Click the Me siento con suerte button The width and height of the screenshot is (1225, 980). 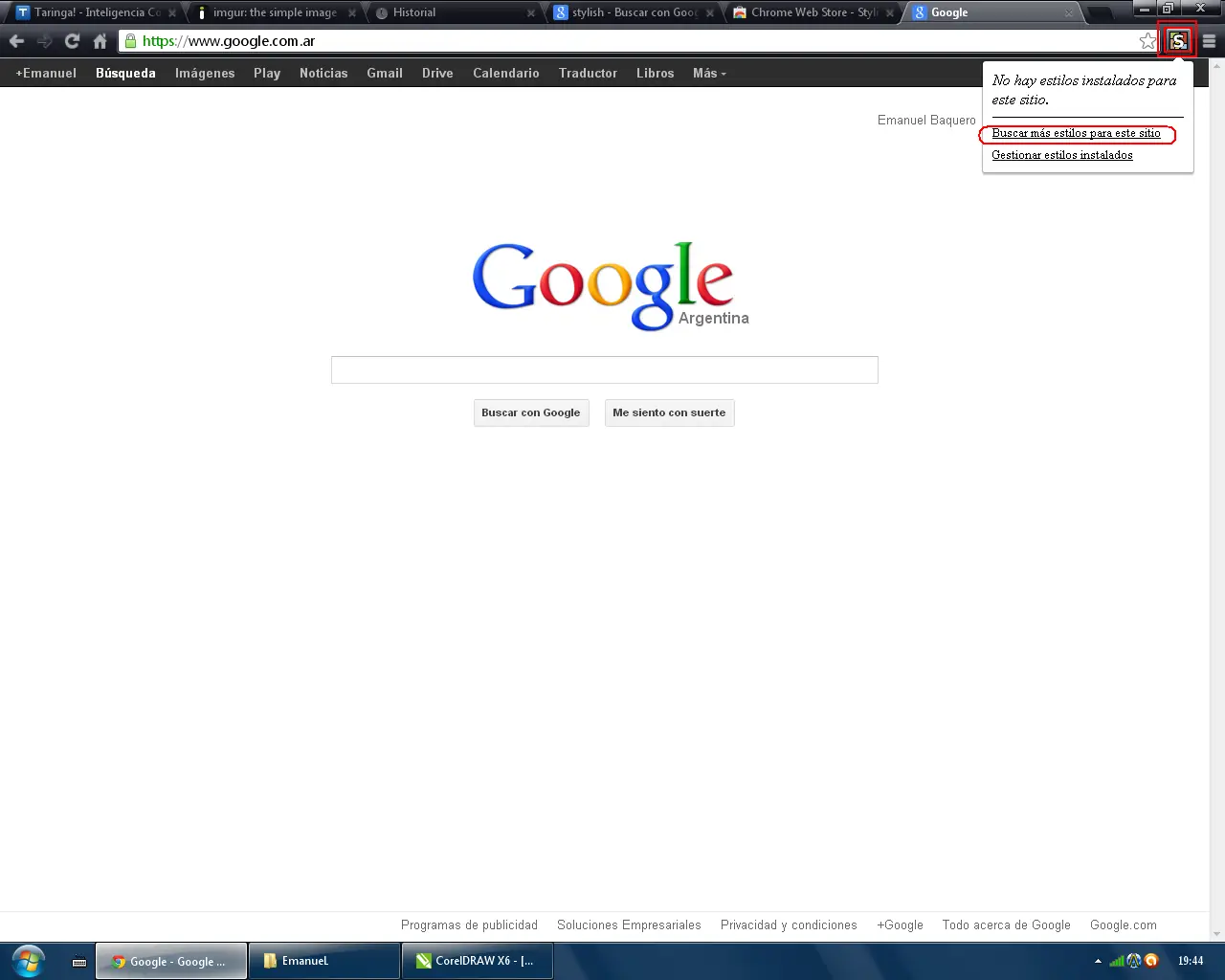pyautogui.click(x=669, y=412)
